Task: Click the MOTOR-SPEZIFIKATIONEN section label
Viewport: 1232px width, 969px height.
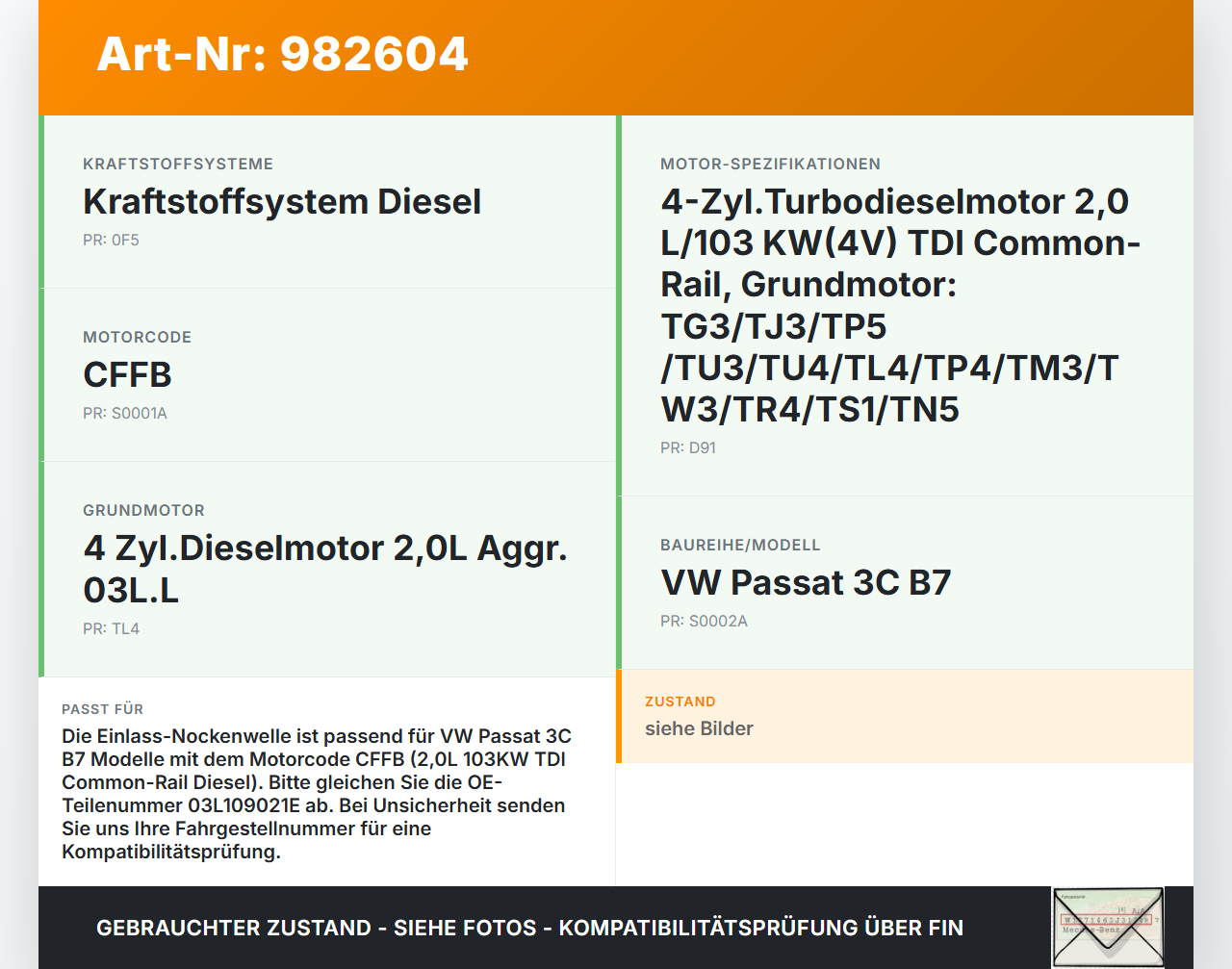Action: [770, 165]
